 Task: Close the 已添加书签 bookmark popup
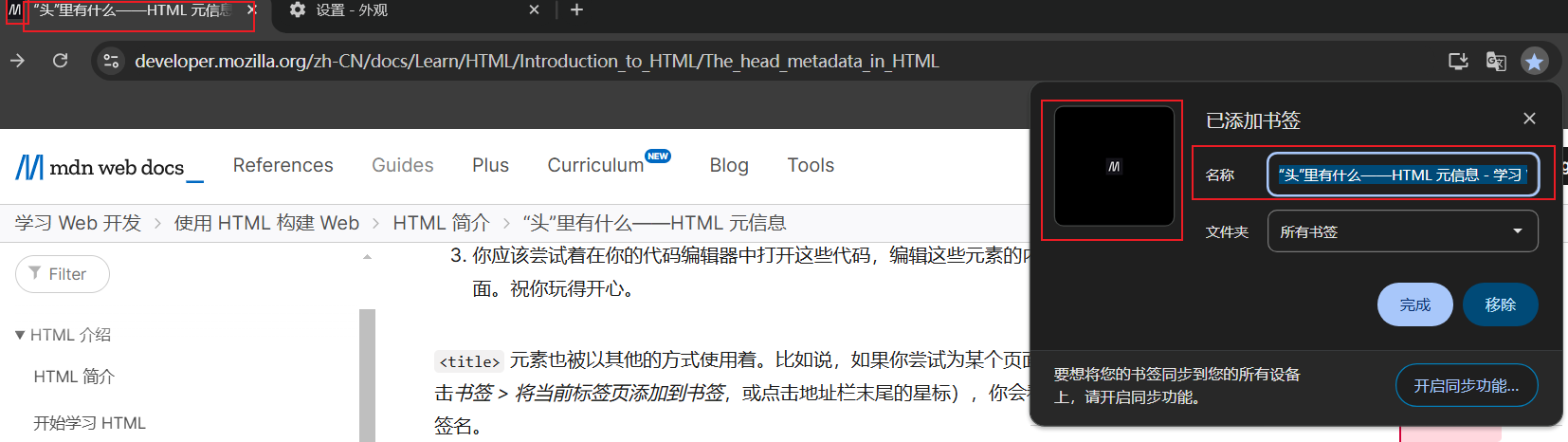(x=1529, y=119)
